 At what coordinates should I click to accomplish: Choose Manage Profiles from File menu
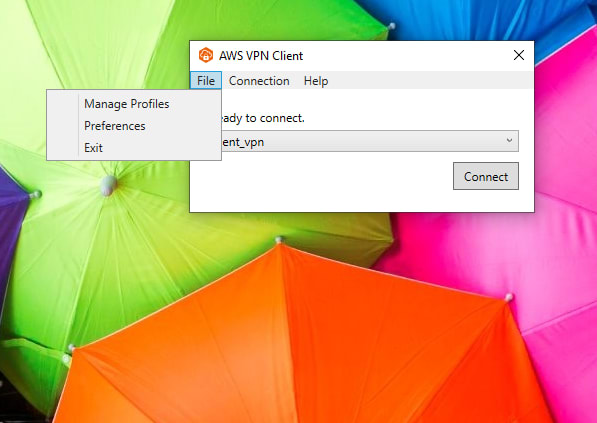pyautogui.click(x=134, y=104)
